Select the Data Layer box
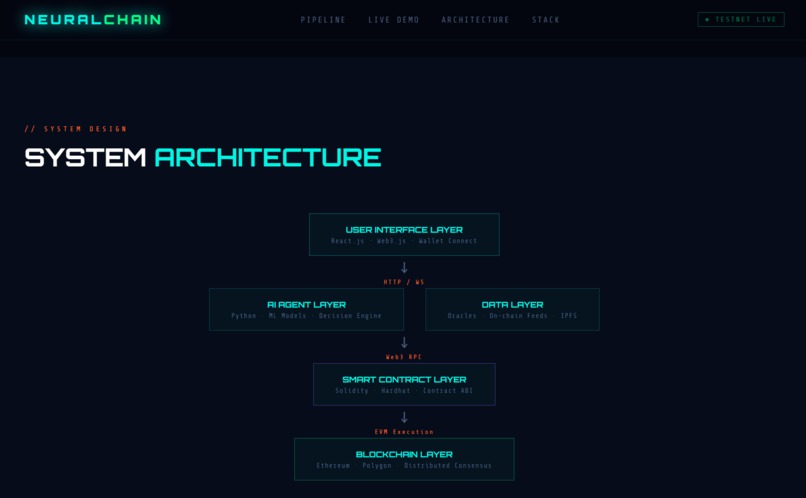This screenshot has width=806, height=498. [512, 309]
